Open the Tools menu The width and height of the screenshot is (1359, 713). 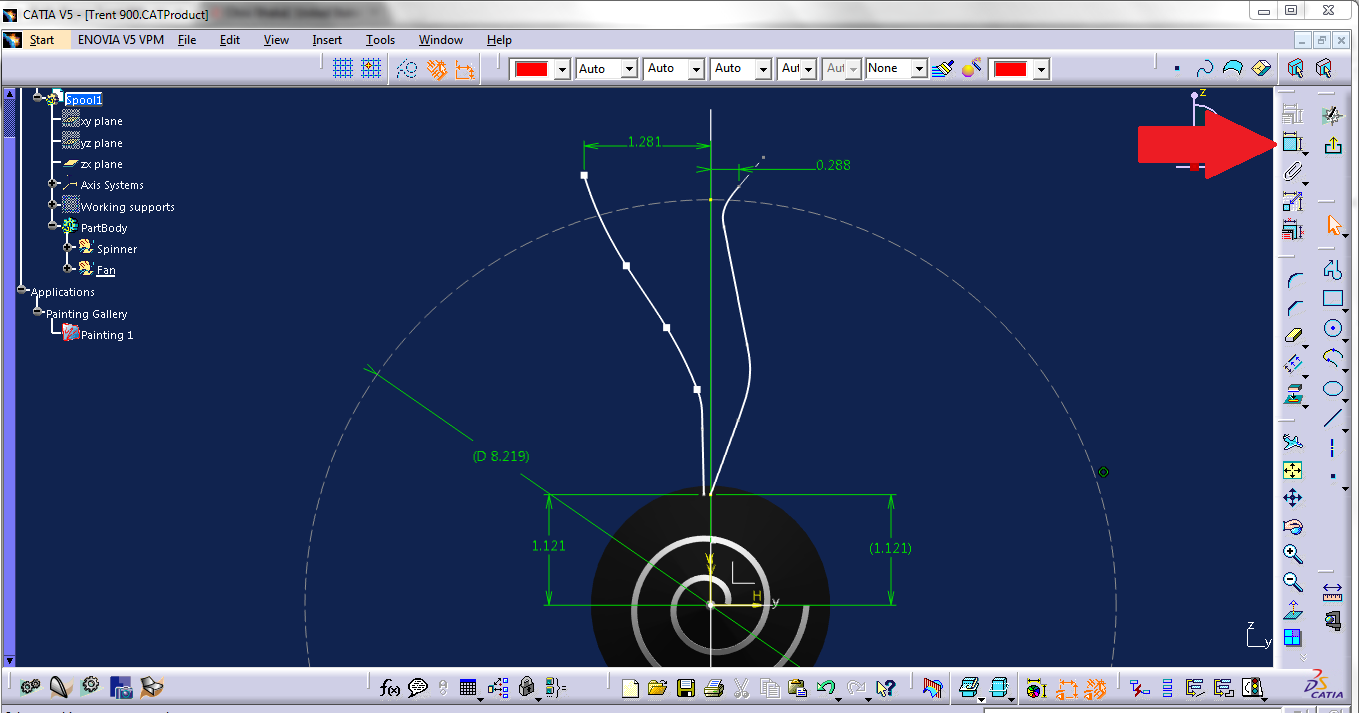pyautogui.click(x=380, y=40)
